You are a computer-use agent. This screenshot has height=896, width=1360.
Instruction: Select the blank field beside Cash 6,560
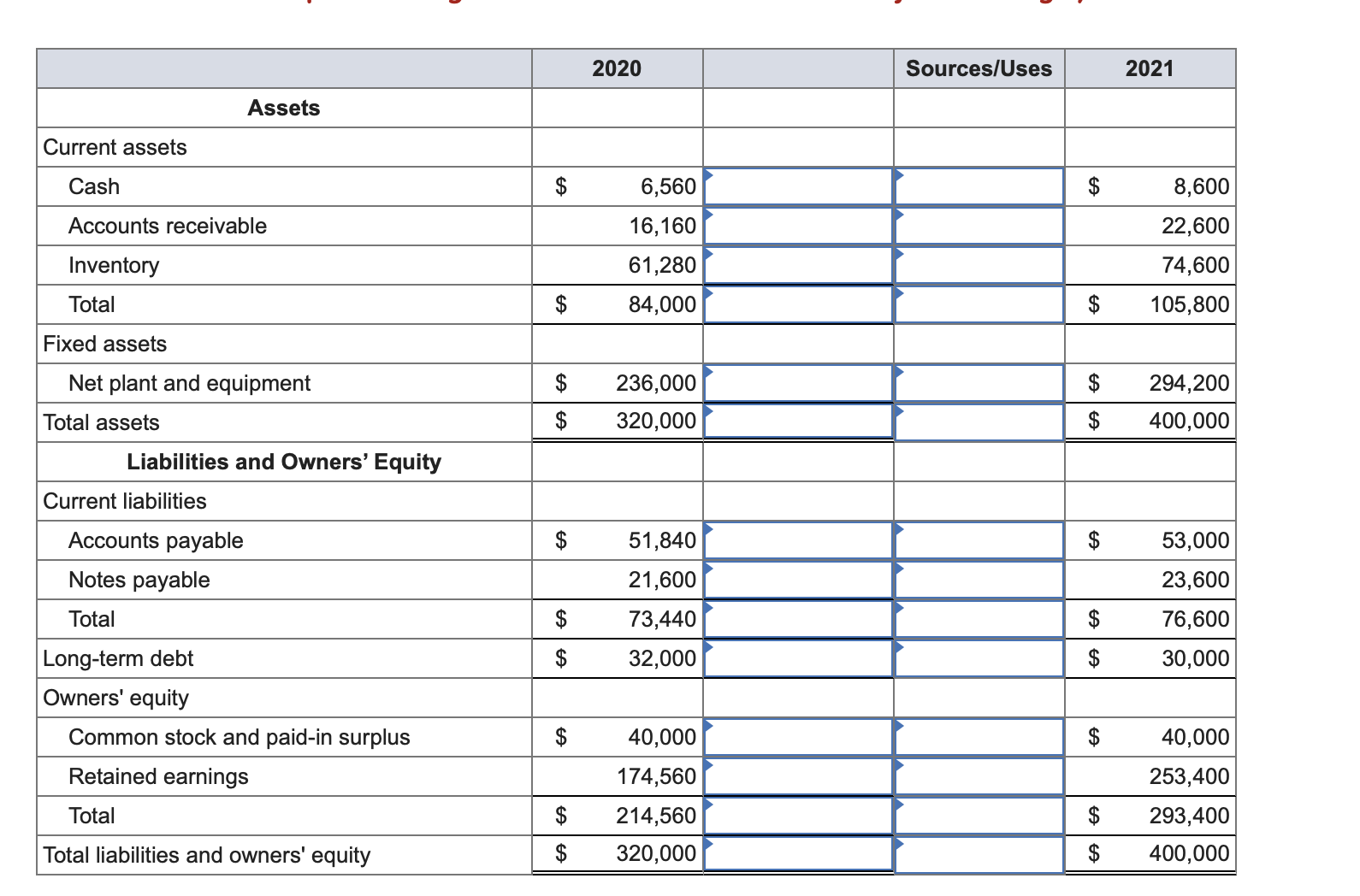pyautogui.click(x=798, y=186)
